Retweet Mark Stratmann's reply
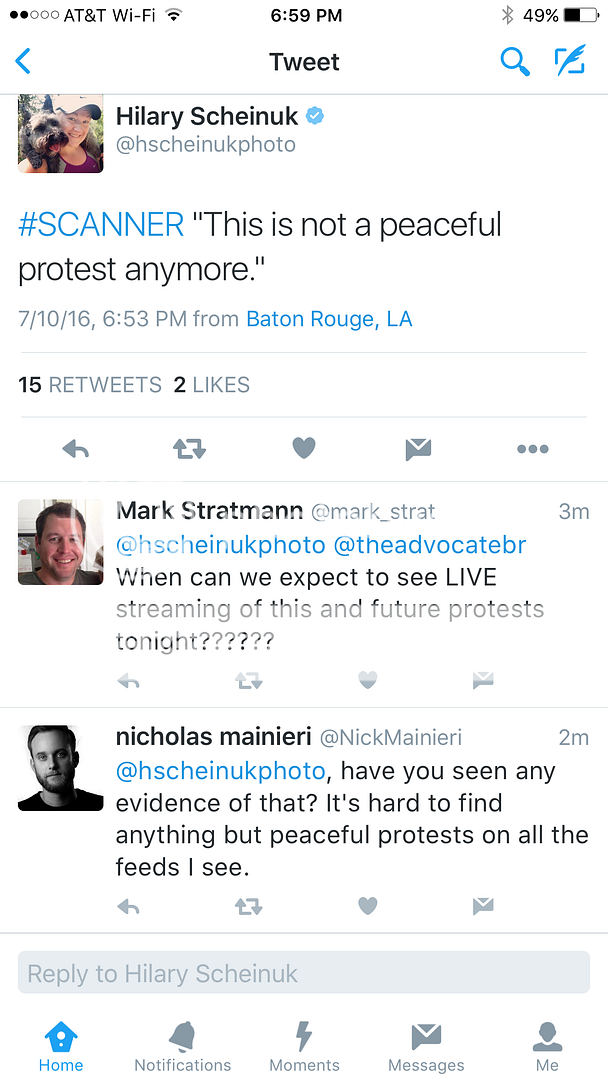Viewport: 608px width, 1080px height. tap(248, 681)
